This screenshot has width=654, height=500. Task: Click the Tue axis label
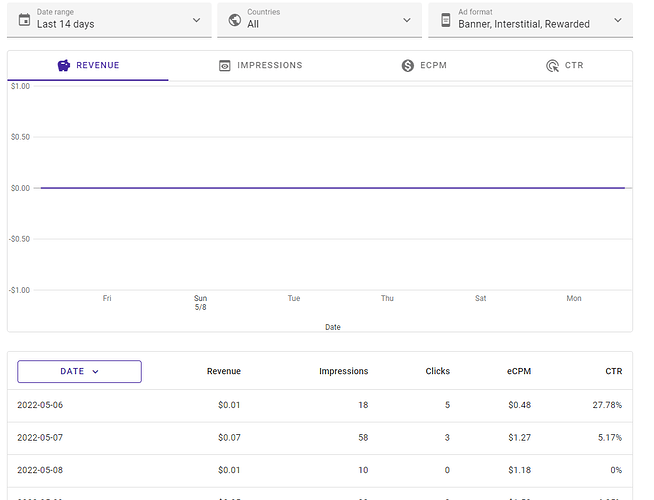(294, 298)
